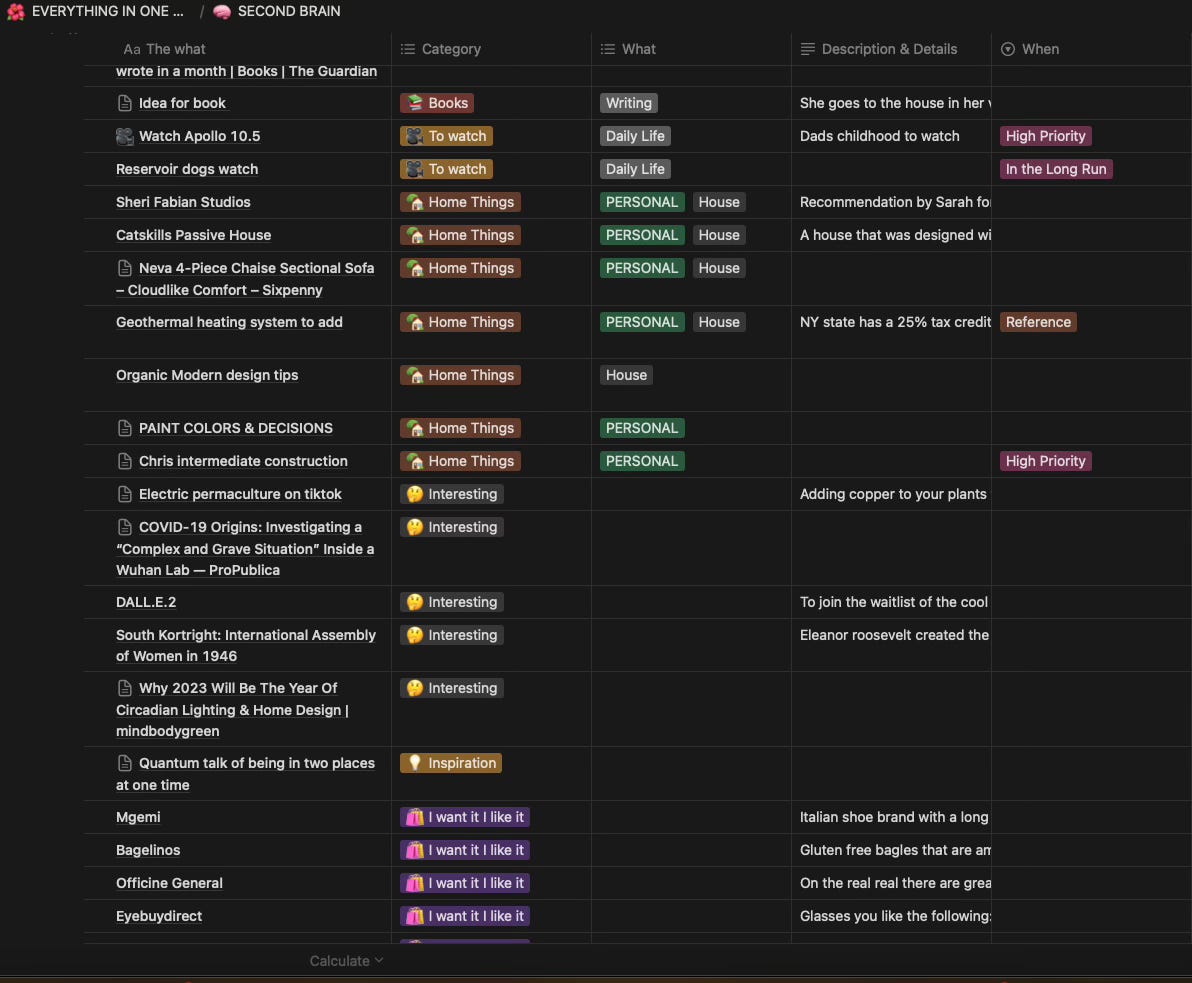Open the Sheri Fabian Studios entry
The height and width of the screenshot is (983, 1192).
(183, 202)
